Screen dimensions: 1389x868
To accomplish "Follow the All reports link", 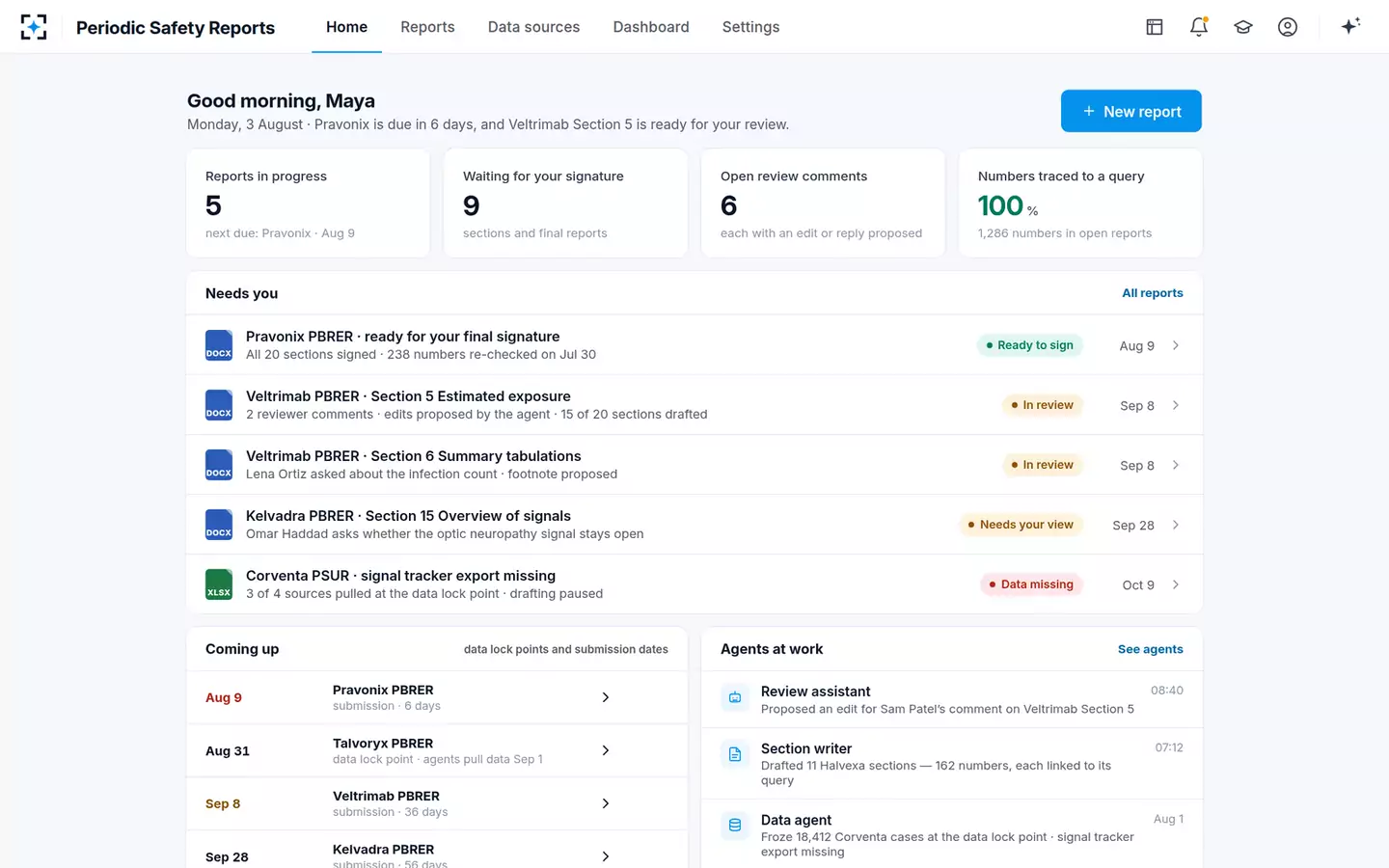I will 1152,293.
